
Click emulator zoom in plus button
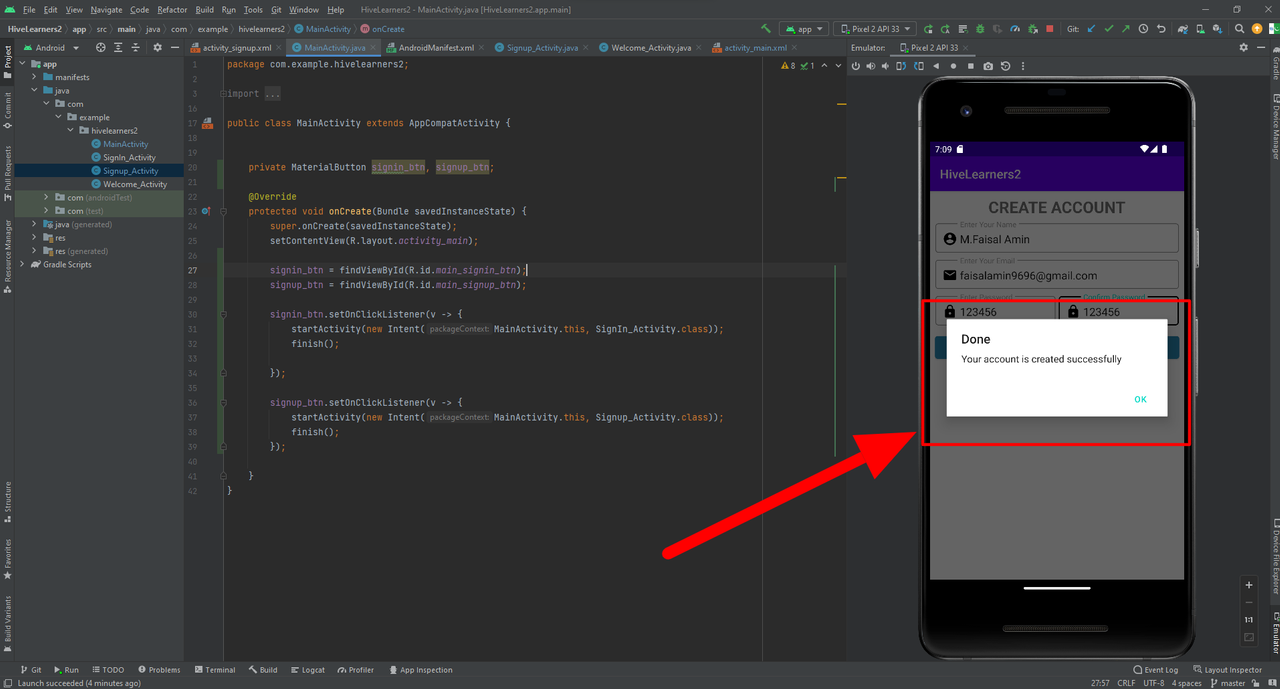[x=1249, y=585]
